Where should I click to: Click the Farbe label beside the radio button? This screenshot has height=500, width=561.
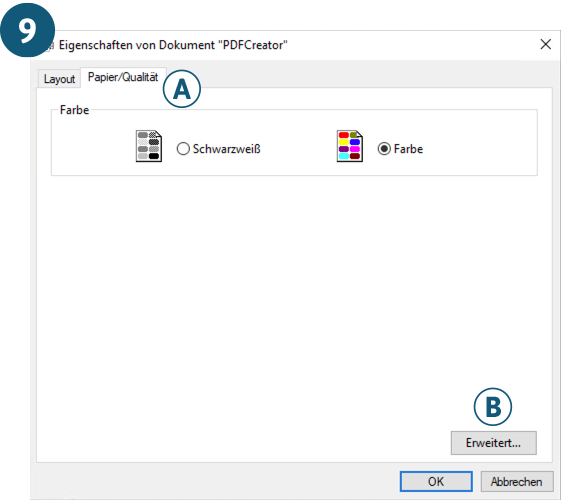(x=408, y=149)
